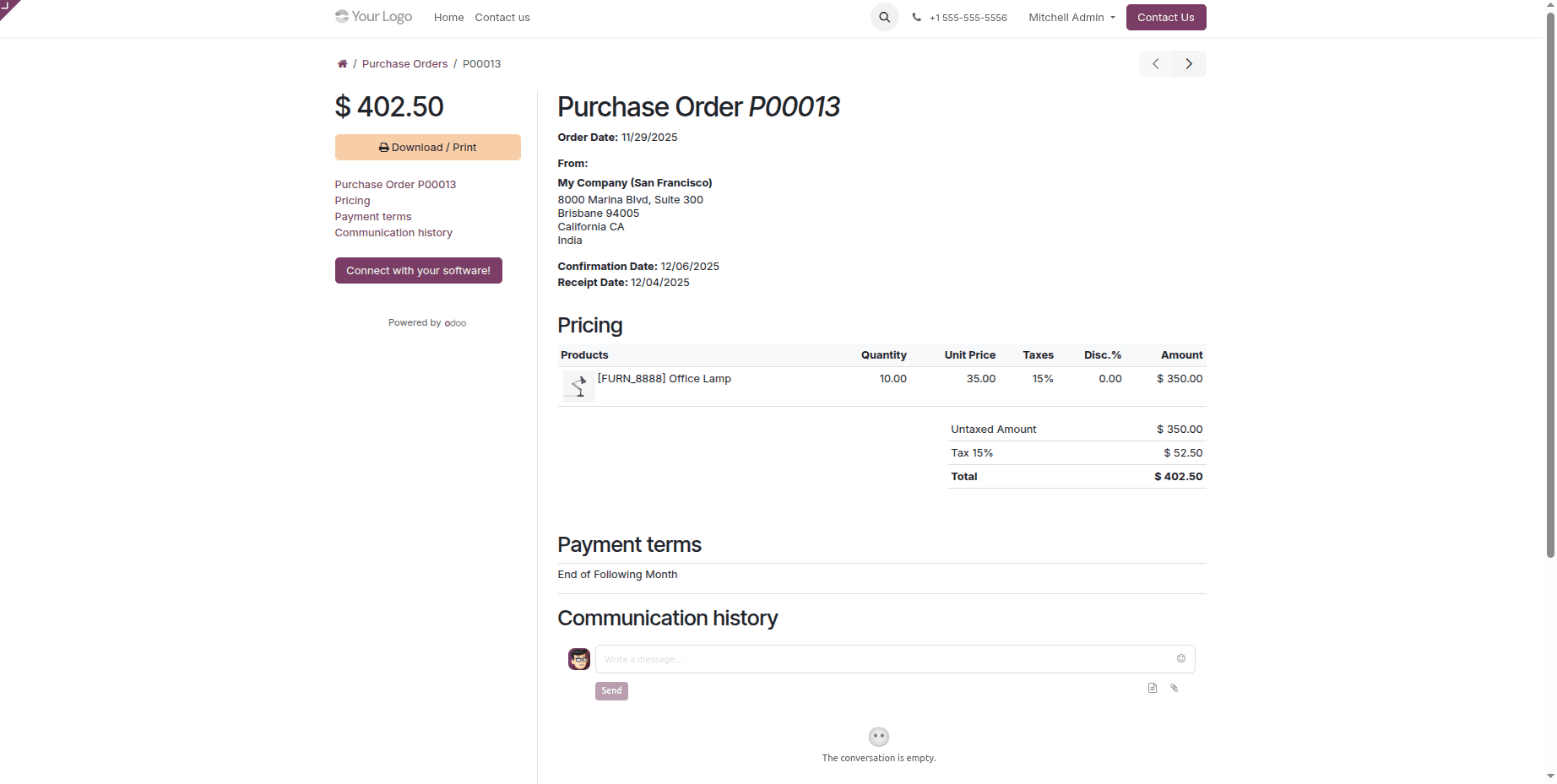Click Connect with your software!
This screenshot has width=1557, height=784.
pyautogui.click(x=418, y=270)
